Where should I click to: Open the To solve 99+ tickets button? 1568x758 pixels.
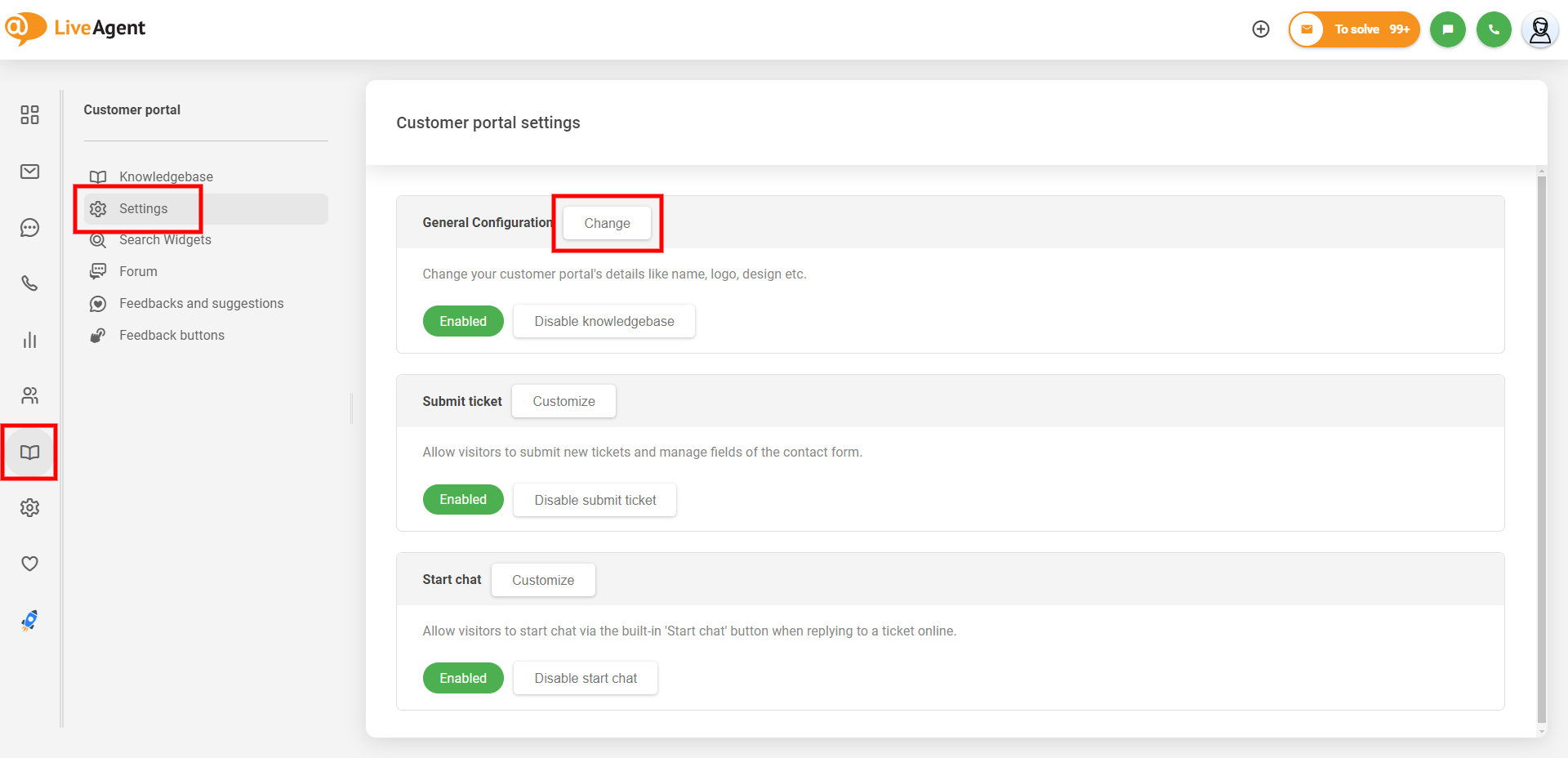click(1354, 29)
